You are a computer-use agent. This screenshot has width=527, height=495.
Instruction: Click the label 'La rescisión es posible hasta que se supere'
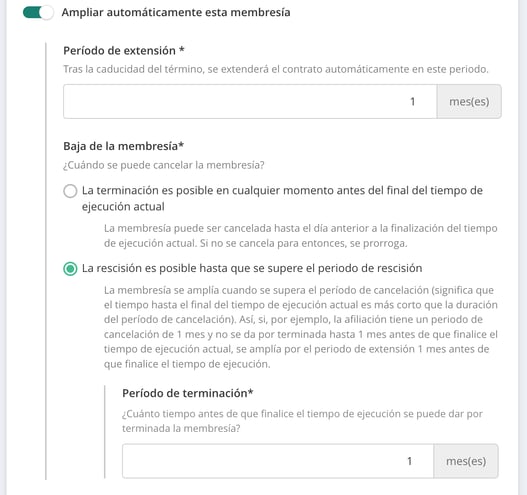pyautogui.click(x=252, y=269)
